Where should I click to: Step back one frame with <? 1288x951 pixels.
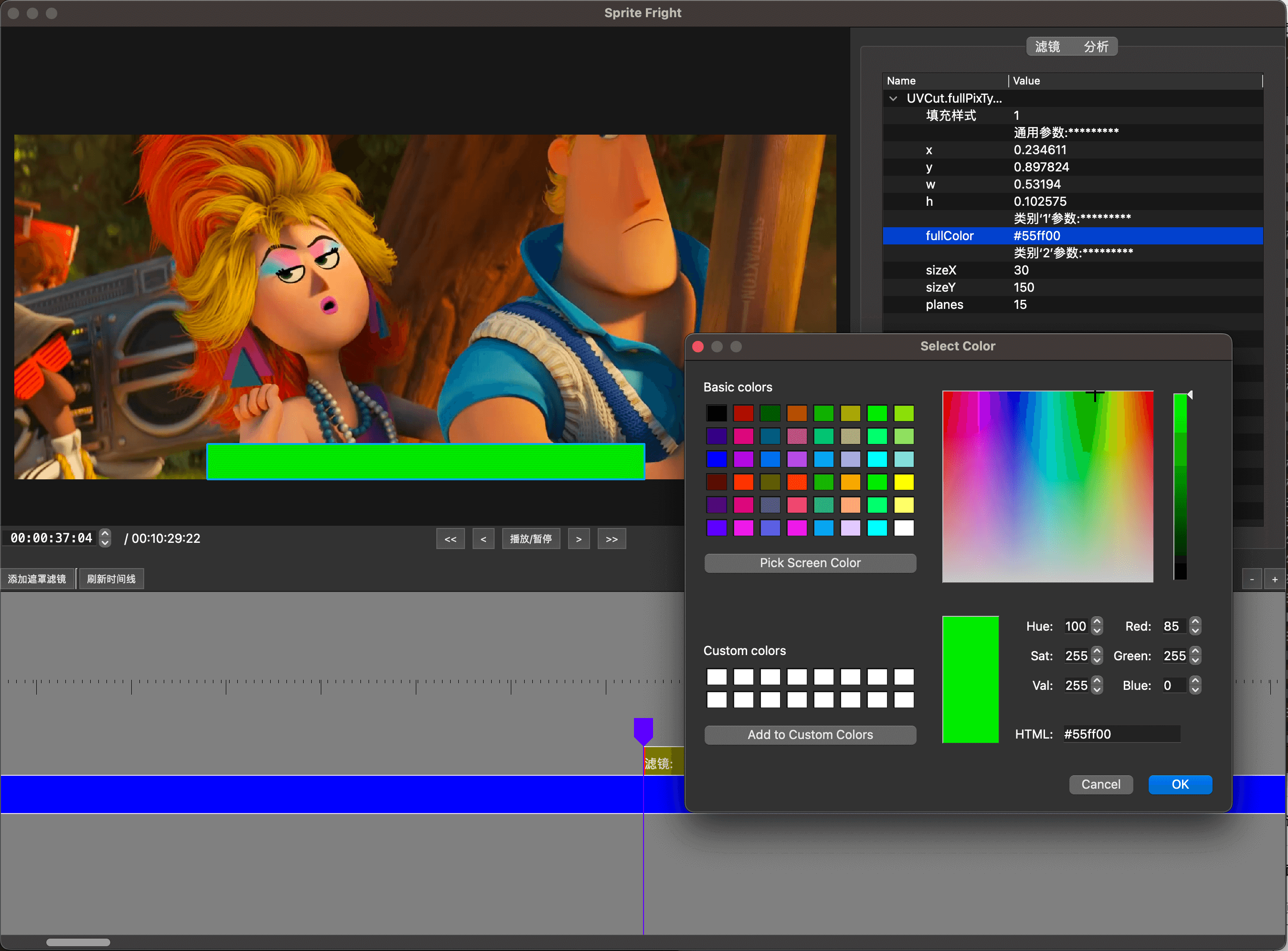point(484,539)
